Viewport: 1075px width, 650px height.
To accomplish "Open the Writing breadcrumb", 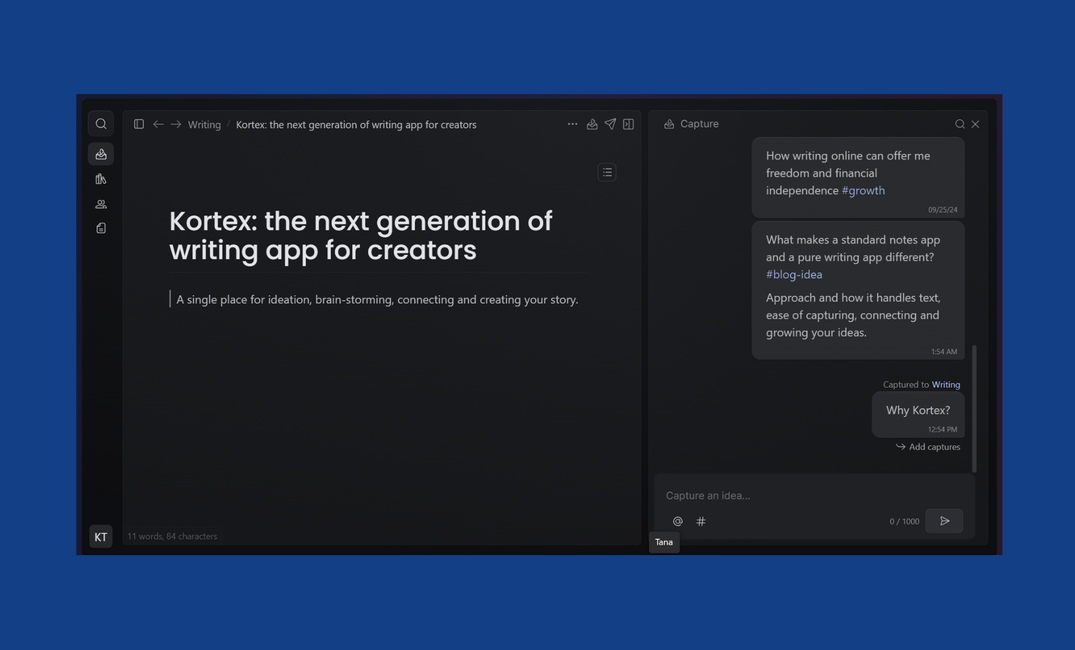I will (204, 125).
